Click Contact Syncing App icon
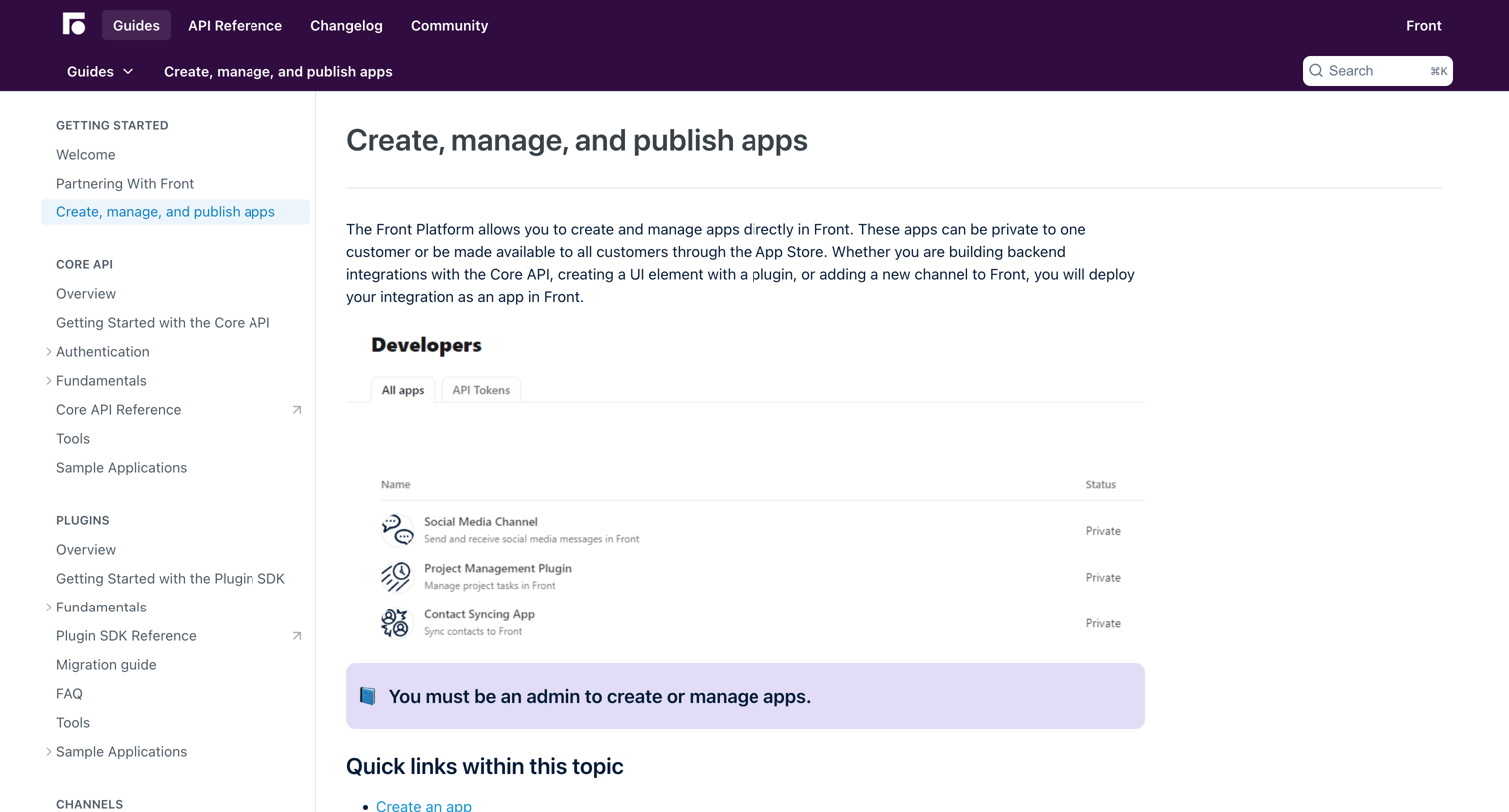Image resolution: width=1509 pixels, height=812 pixels. tap(396, 623)
